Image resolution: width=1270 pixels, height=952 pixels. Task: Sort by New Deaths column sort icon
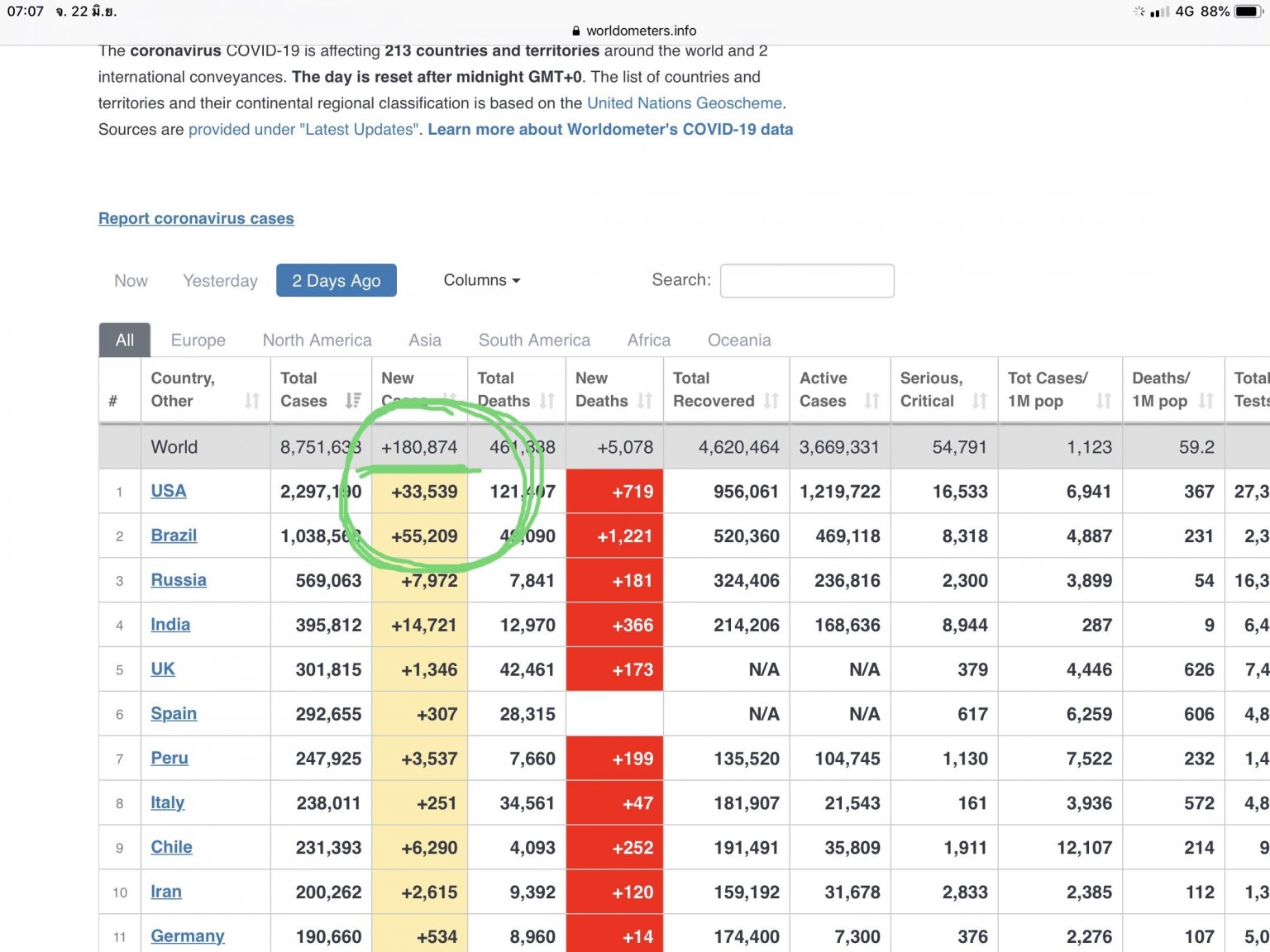645,401
